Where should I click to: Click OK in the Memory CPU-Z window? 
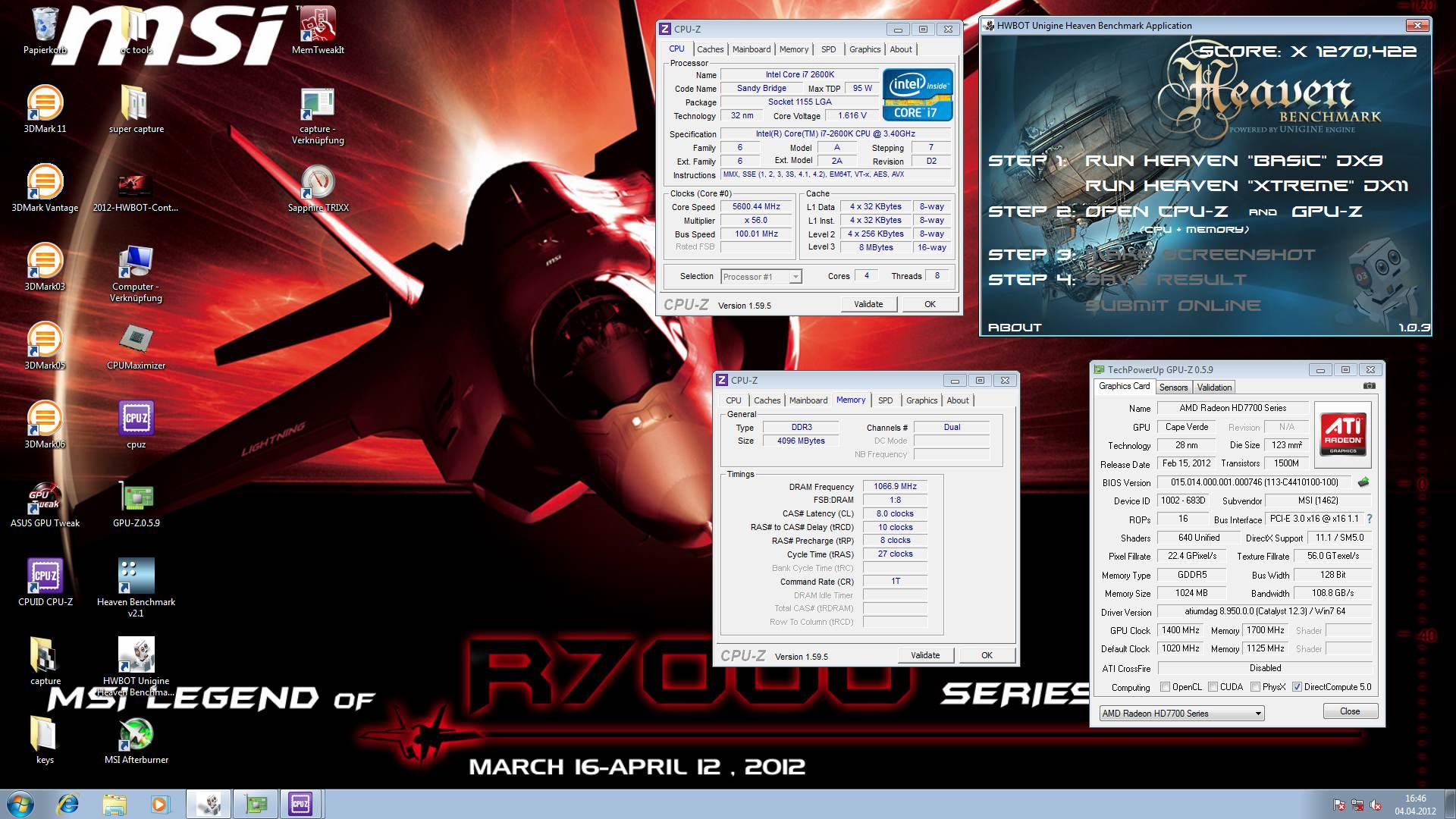[987, 655]
